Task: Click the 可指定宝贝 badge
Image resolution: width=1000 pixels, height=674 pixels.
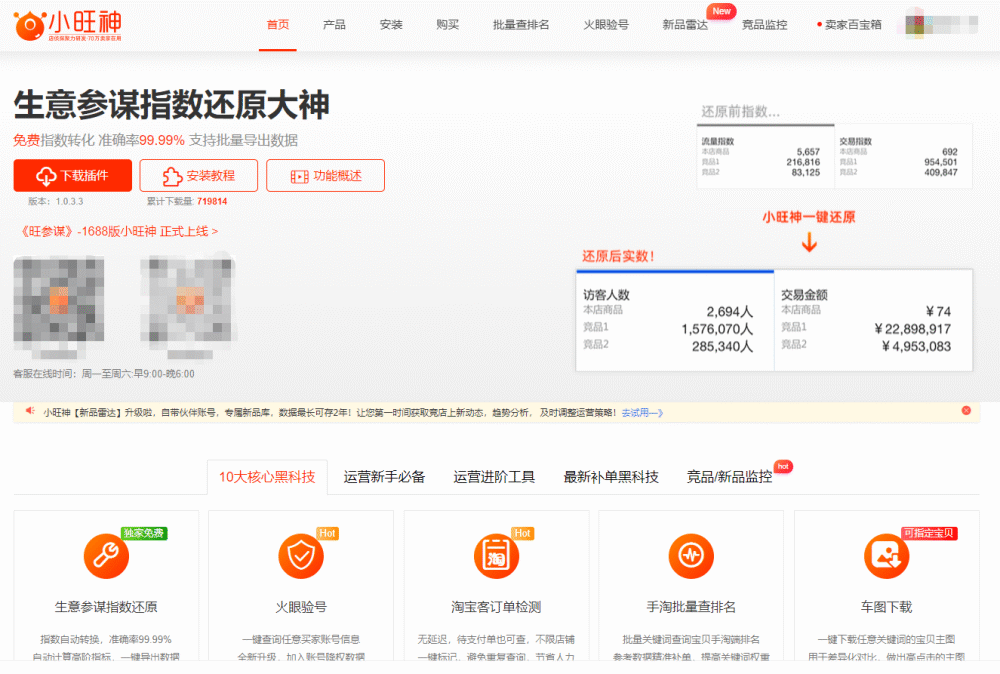Action: [929, 533]
